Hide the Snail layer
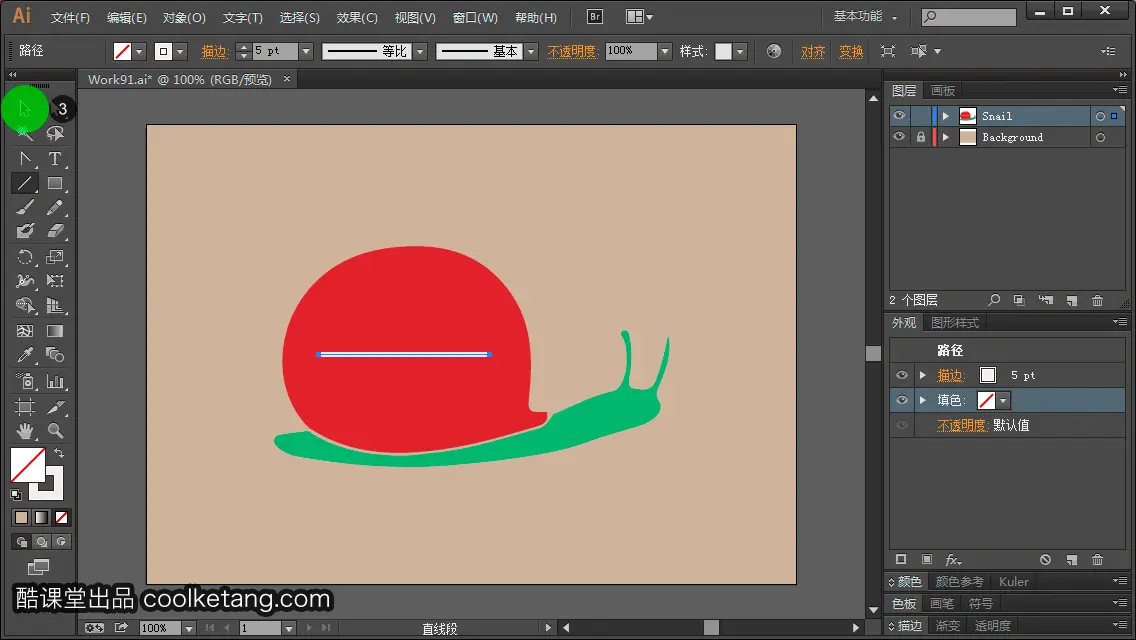 tap(899, 116)
